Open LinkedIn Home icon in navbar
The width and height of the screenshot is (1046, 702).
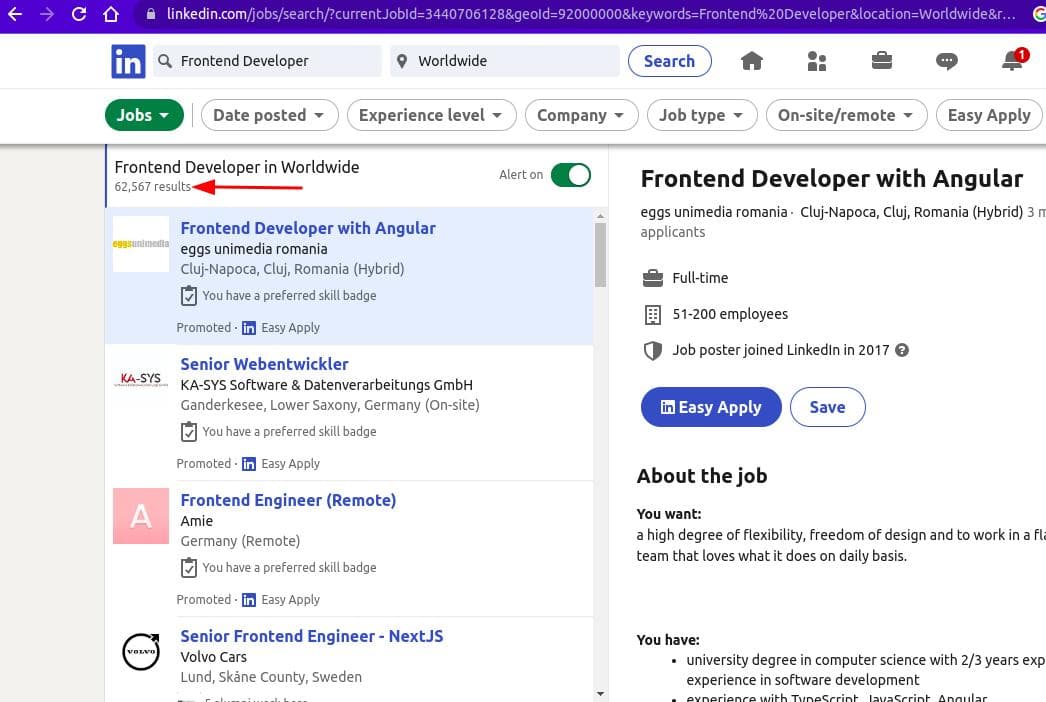click(752, 61)
